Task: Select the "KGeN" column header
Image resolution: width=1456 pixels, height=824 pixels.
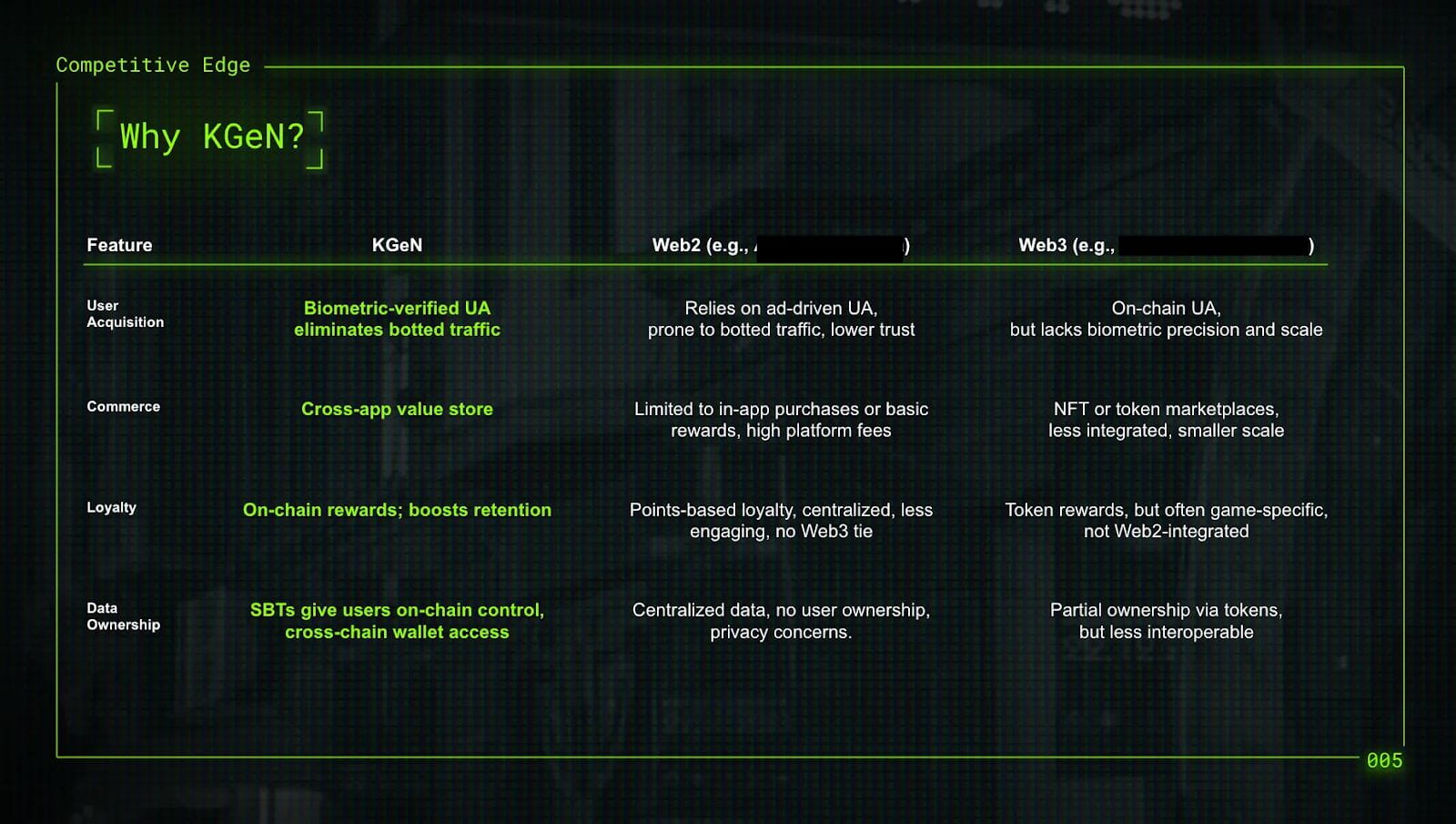Action: [397, 245]
